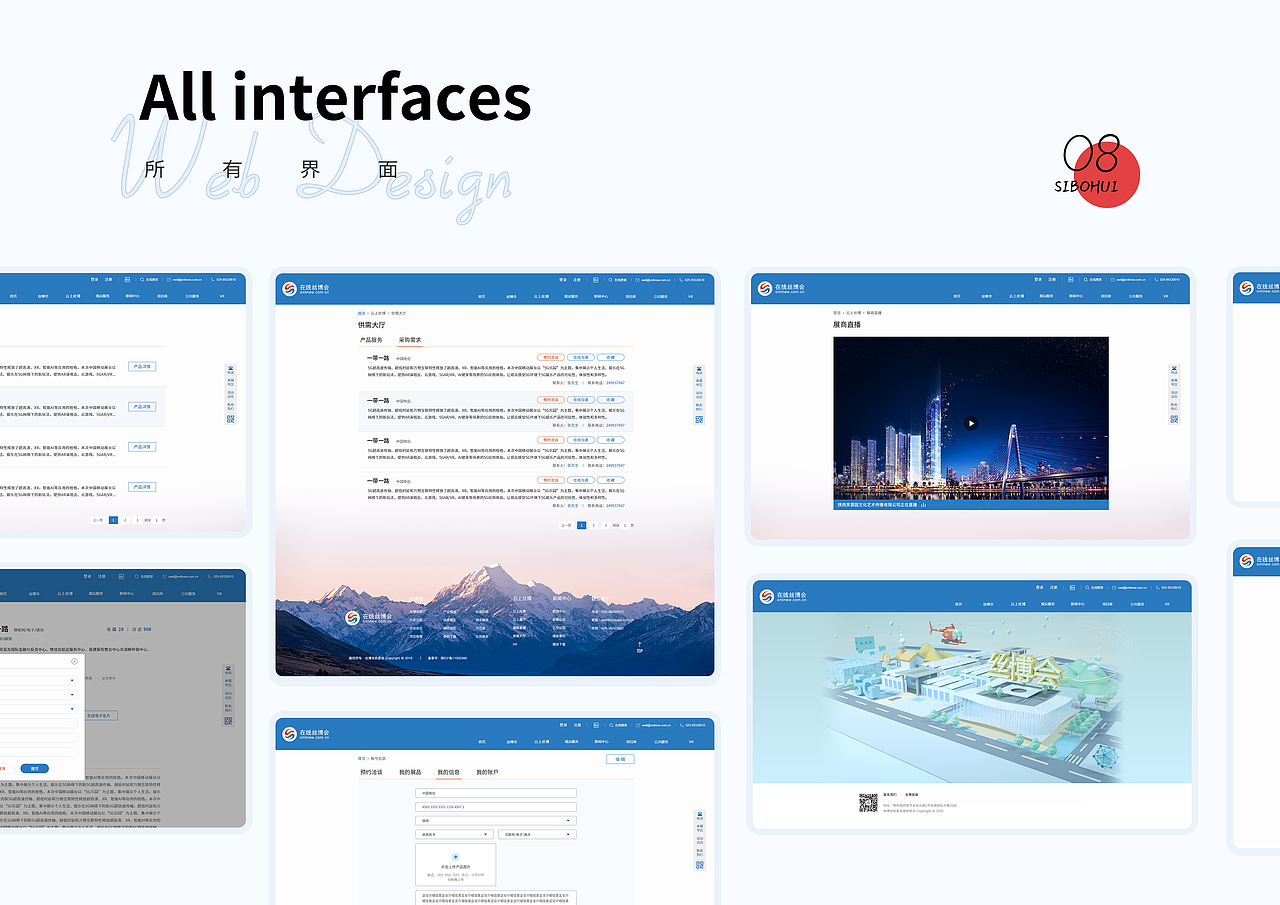1280x905 pixels.
Task: Play the exhibitor live video (展商直播)
Action: [x=971, y=423]
